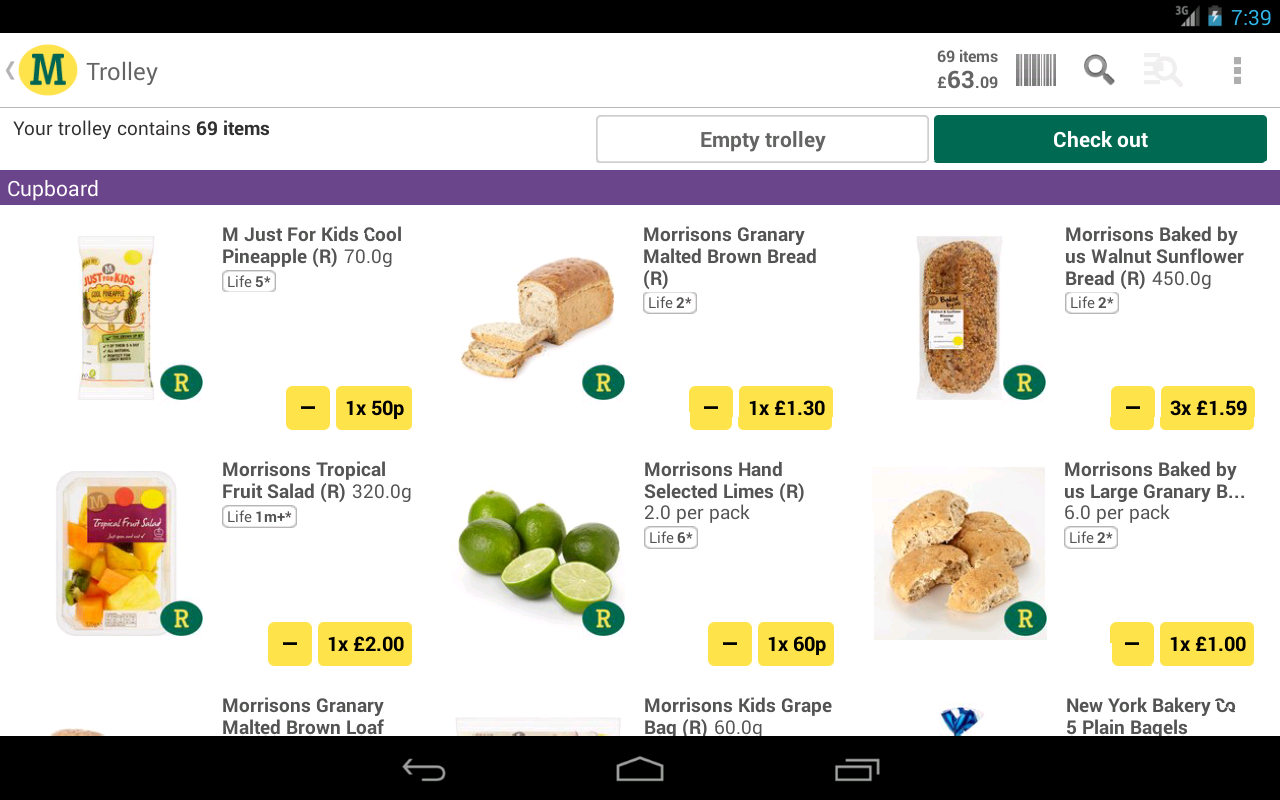The image size is (1280, 800).
Task: Tap the 1x £2.00 Tropical Fruit Salad button
Action: [x=365, y=644]
